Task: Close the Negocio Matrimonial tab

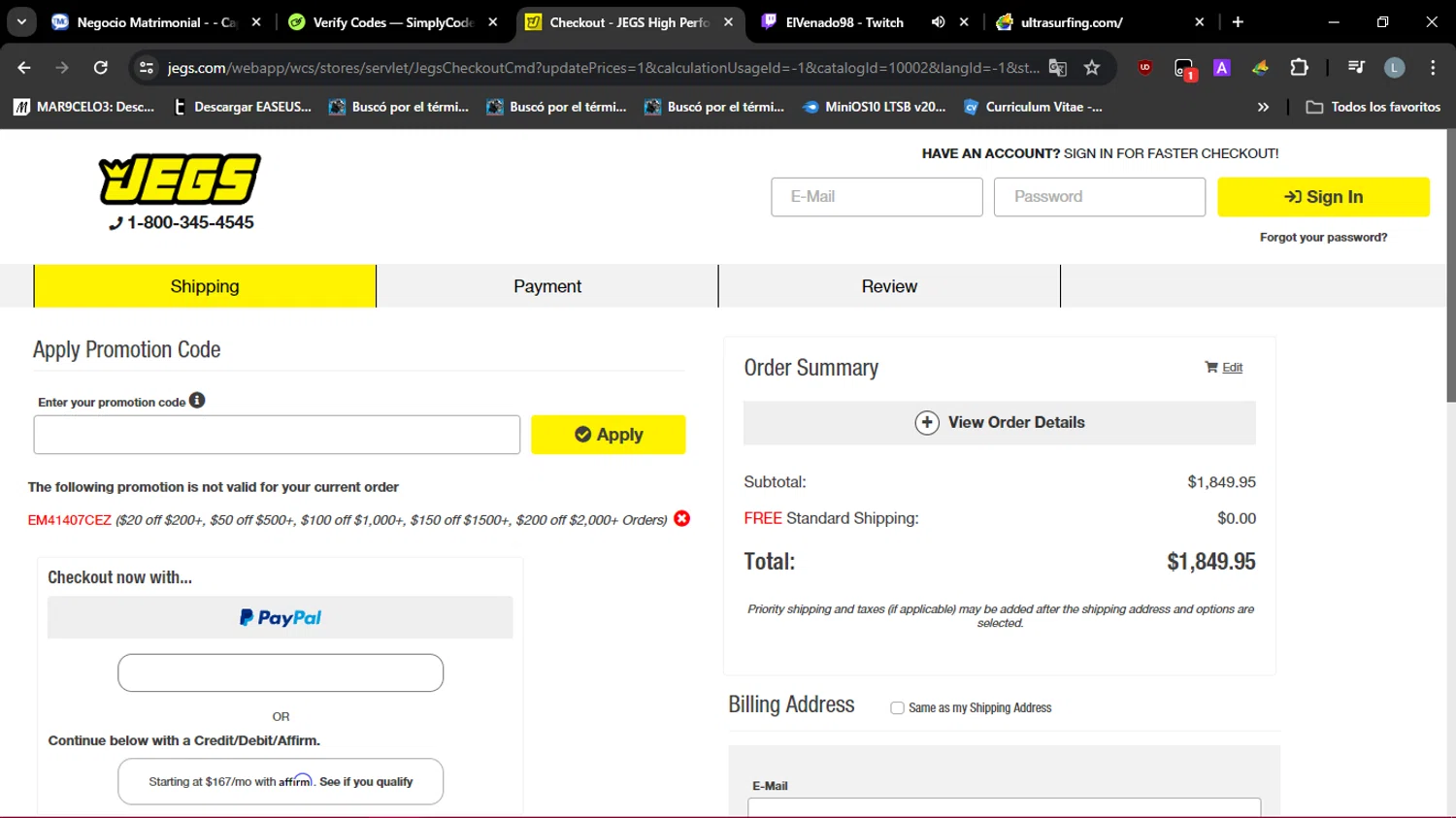Action: [256, 21]
